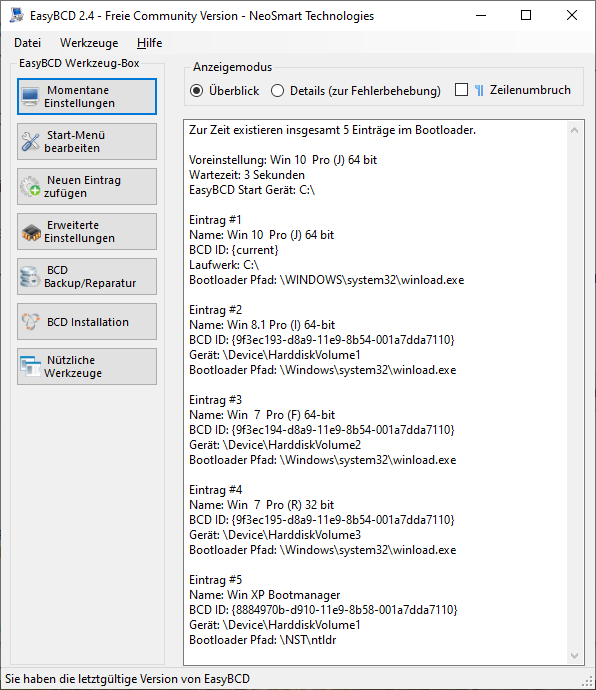The image size is (596, 690).
Task: Click the 'Eintrag #1' heading
Action: (x=215, y=220)
